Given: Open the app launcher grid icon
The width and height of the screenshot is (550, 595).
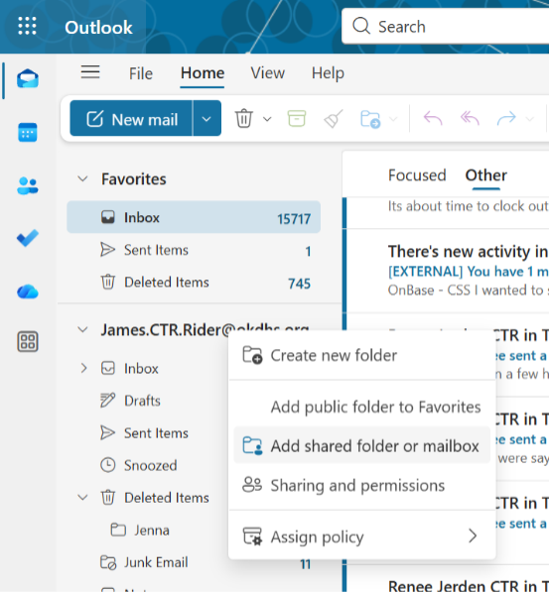Looking at the screenshot, I should pos(27,26).
